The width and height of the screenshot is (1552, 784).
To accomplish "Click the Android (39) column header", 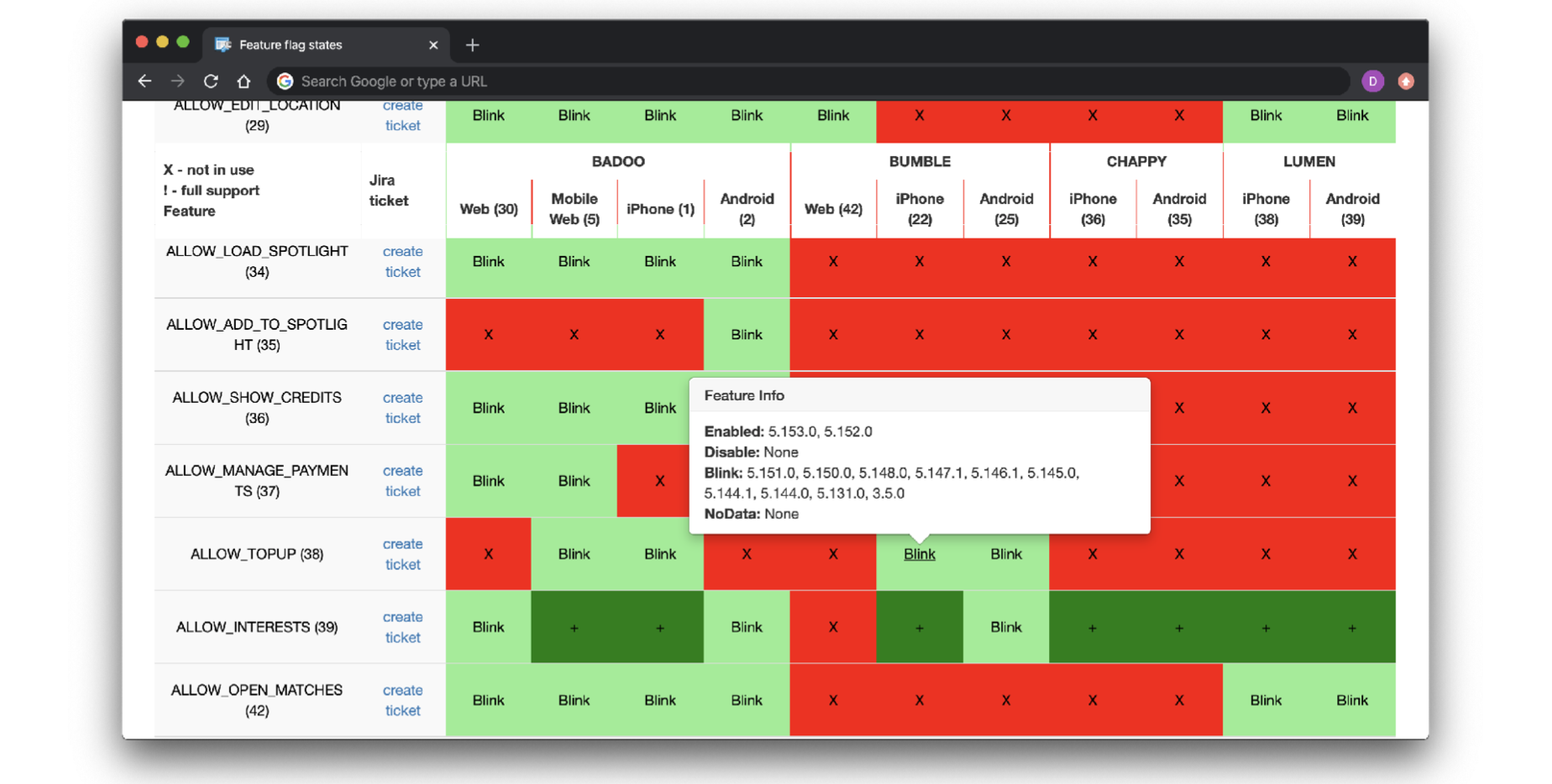I will pyautogui.click(x=1352, y=209).
